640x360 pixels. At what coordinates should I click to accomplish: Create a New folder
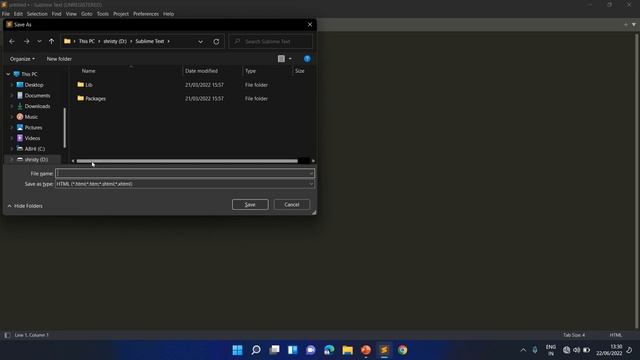[59, 59]
